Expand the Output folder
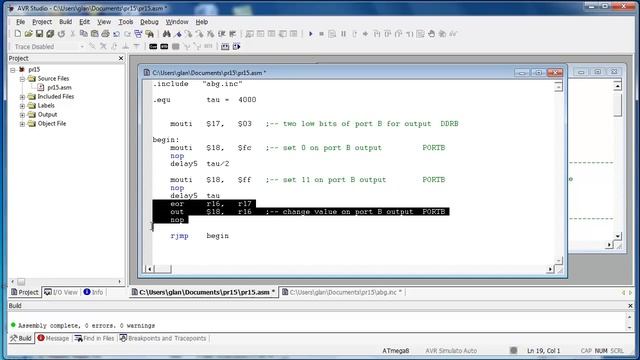 [22, 115]
